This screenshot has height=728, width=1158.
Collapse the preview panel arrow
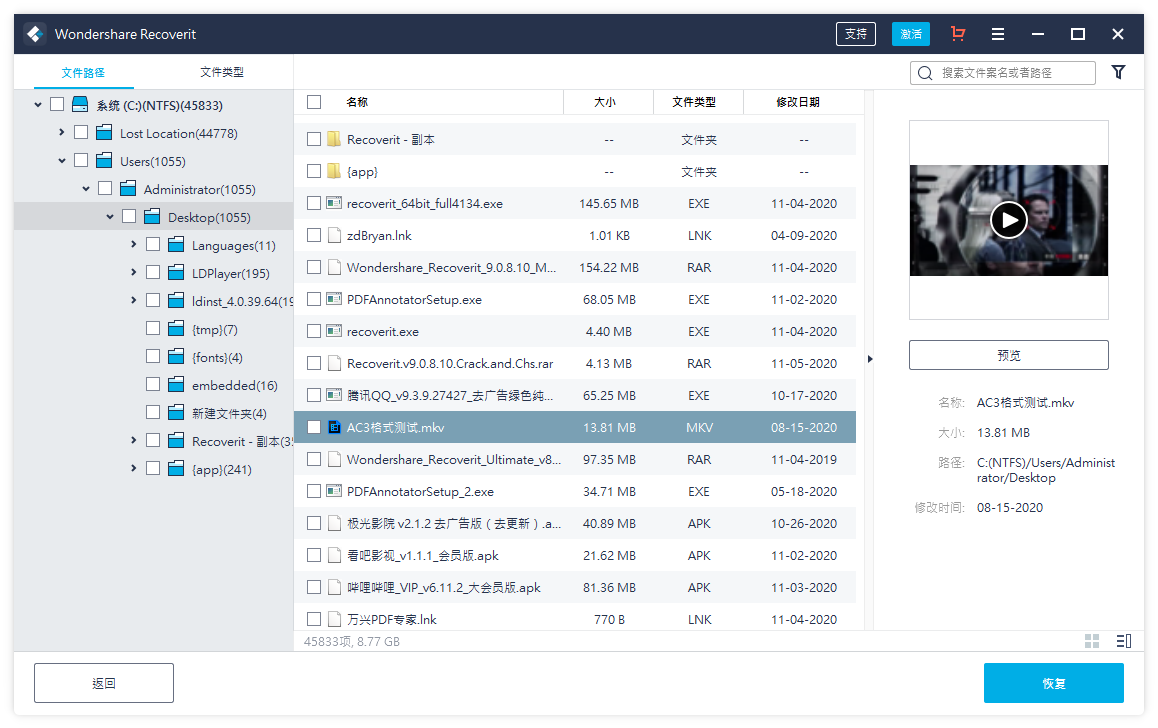click(870, 359)
